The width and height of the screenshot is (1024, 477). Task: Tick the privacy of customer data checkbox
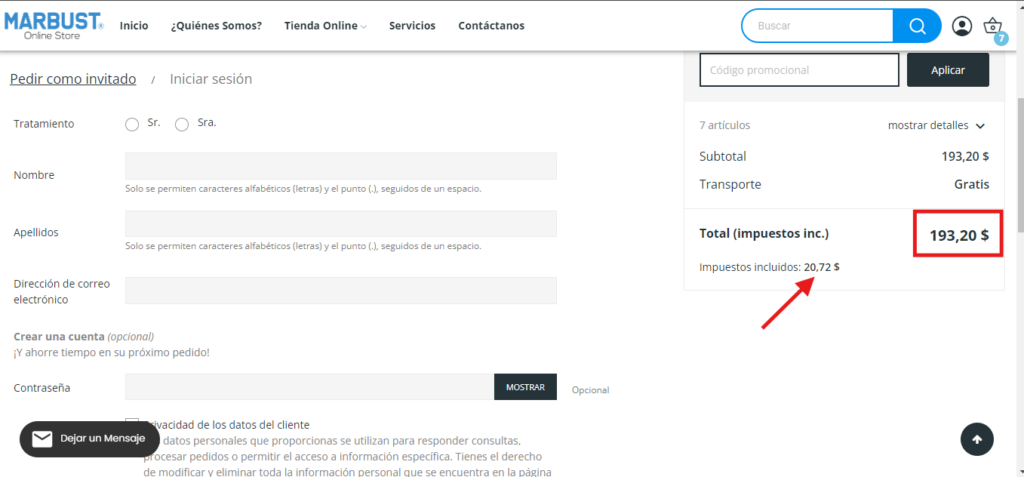pyautogui.click(x=132, y=423)
